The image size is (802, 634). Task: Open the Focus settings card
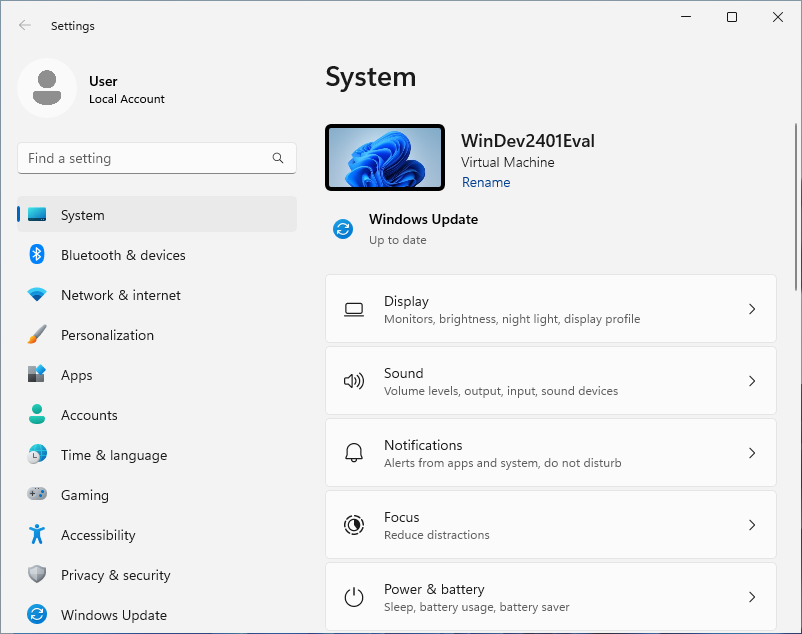pos(551,525)
